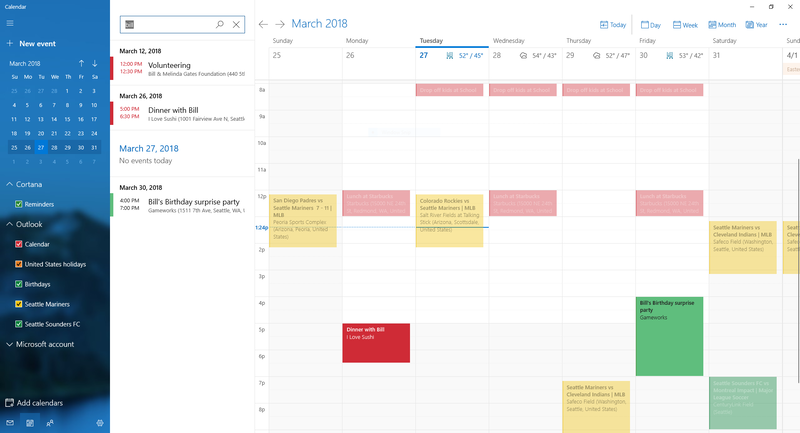
Task: Switch to Day view
Action: point(651,24)
